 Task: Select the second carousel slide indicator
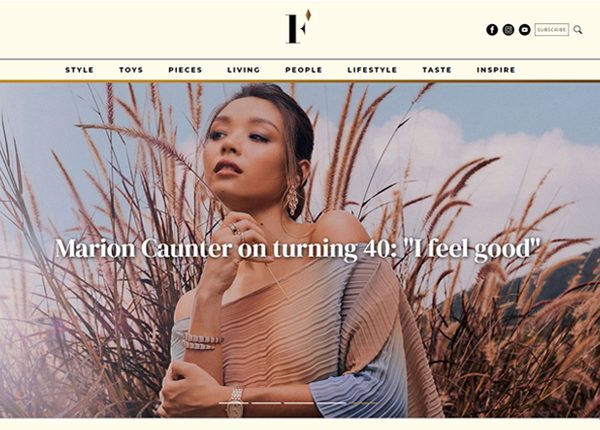tap(266, 403)
